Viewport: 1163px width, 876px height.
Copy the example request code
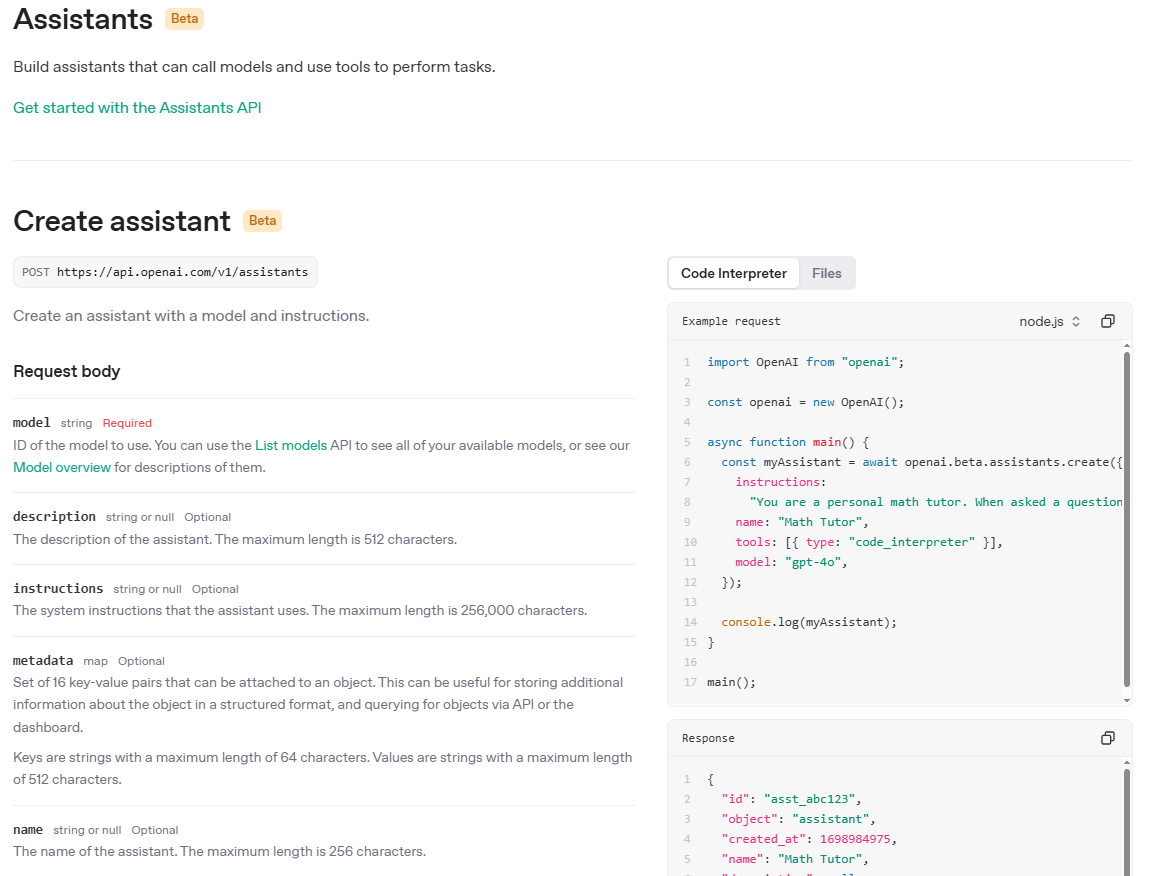[x=1107, y=321]
